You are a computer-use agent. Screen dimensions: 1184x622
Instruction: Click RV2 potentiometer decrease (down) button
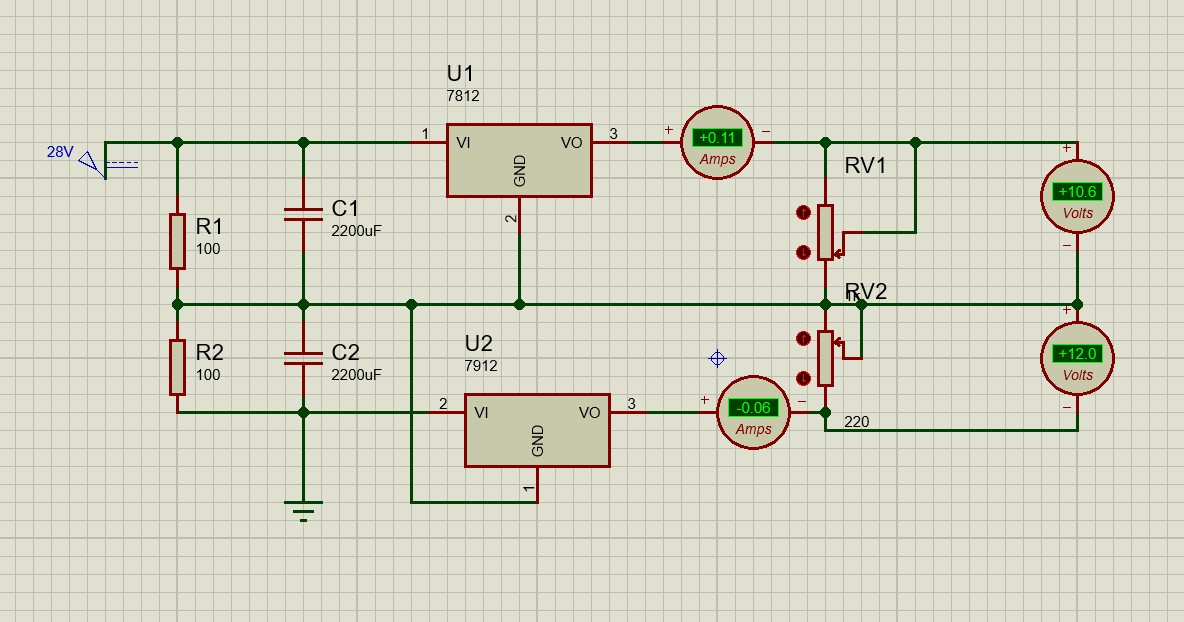[802, 377]
